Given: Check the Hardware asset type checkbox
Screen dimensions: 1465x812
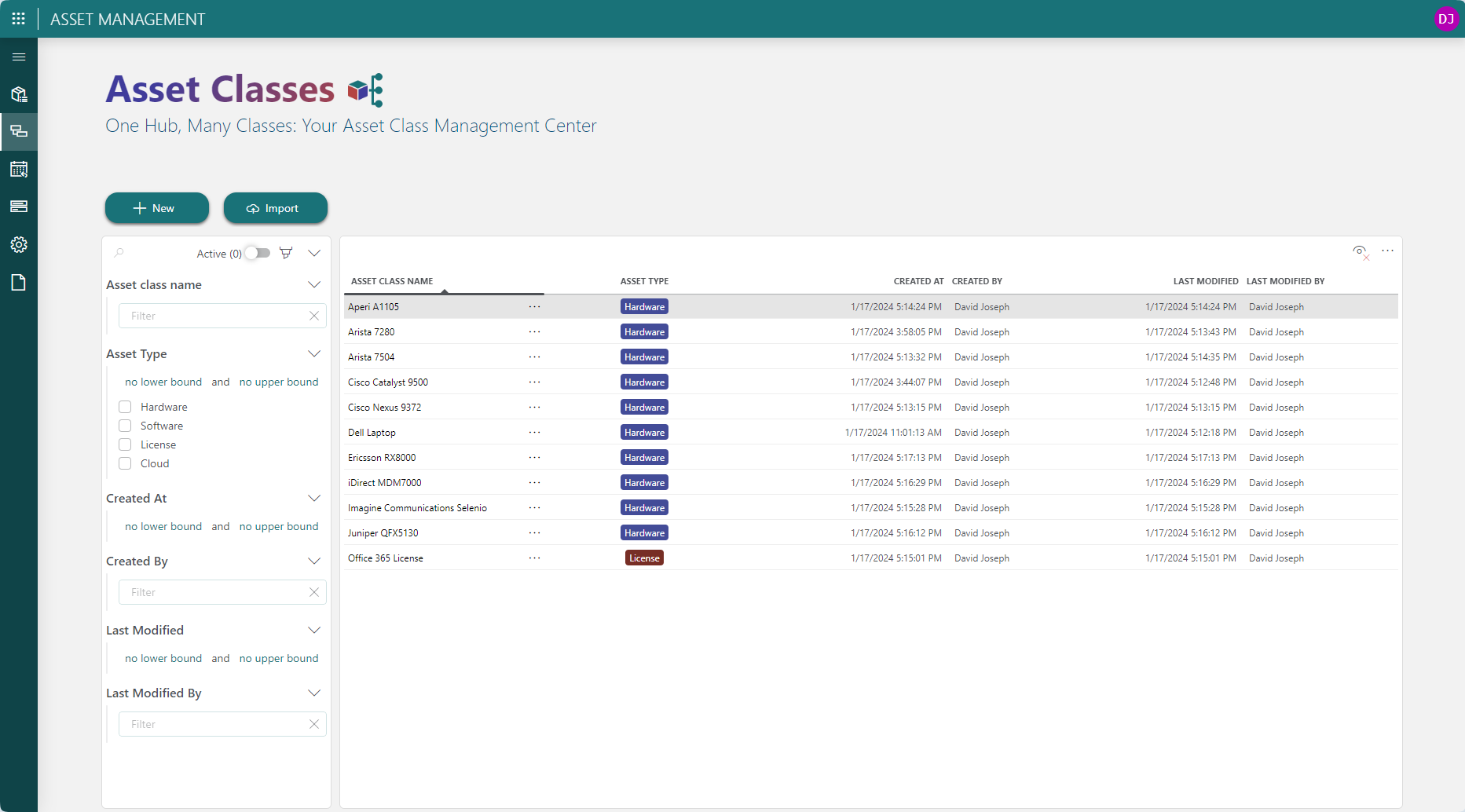Looking at the screenshot, I should point(125,407).
